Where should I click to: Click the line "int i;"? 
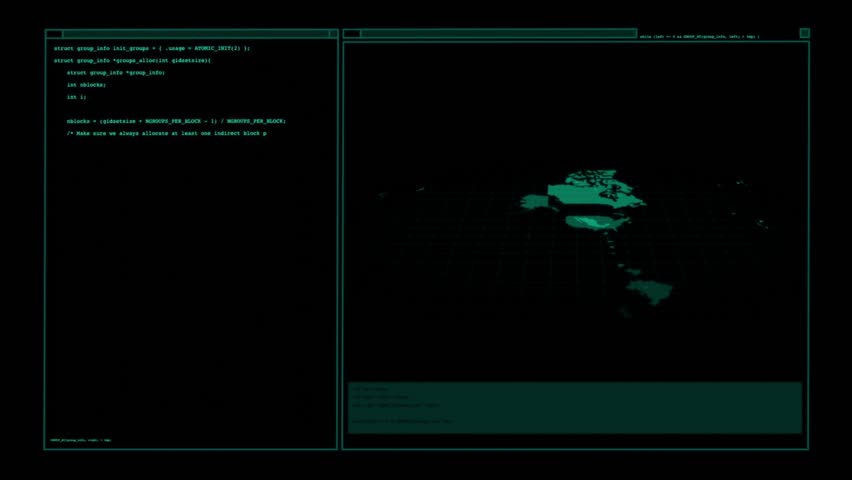click(77, 97)
